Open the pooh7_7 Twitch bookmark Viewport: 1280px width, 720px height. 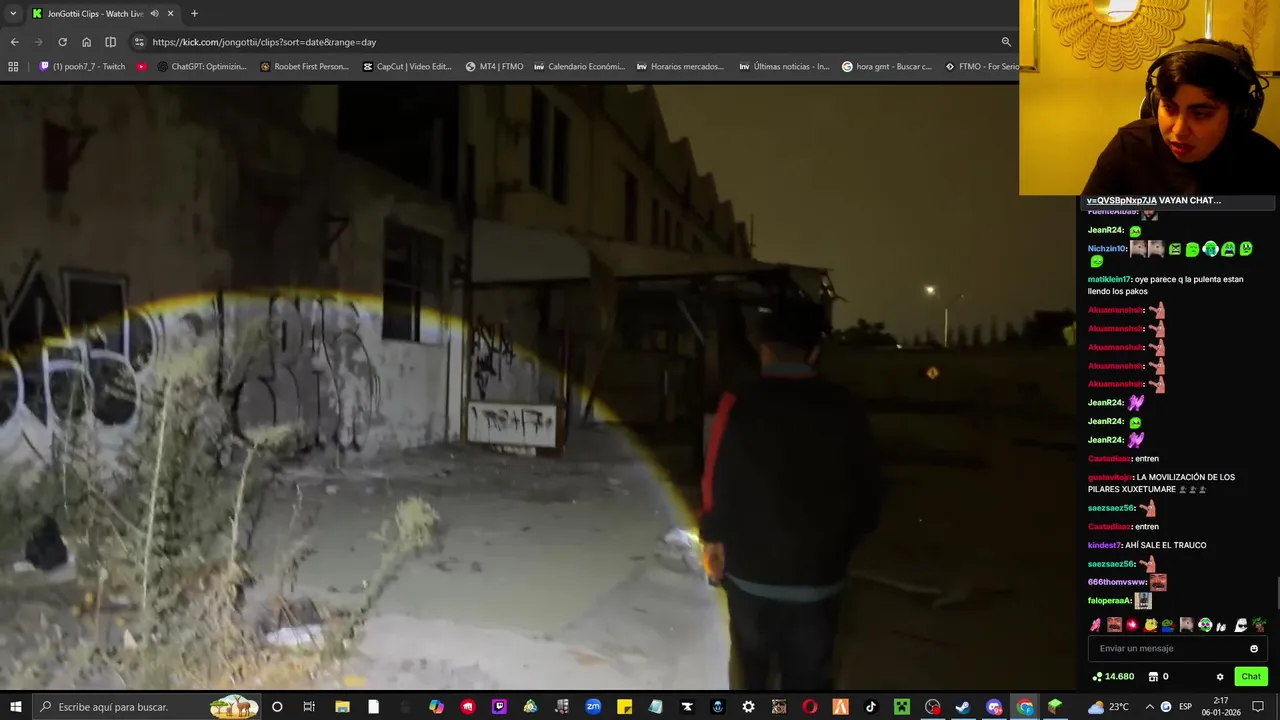point(82,67)
